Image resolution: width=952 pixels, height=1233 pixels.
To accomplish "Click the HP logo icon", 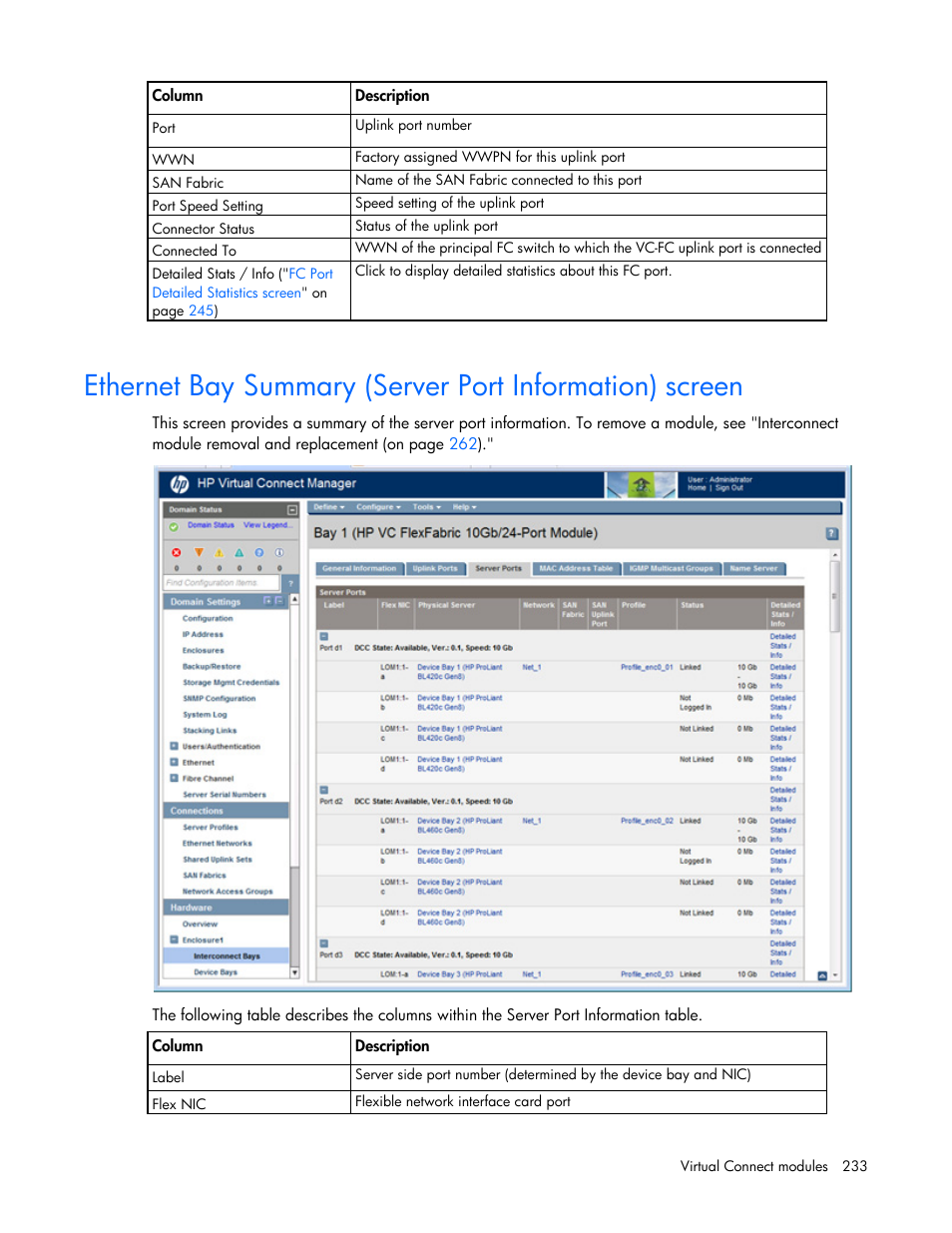I will tap(180, 484).
